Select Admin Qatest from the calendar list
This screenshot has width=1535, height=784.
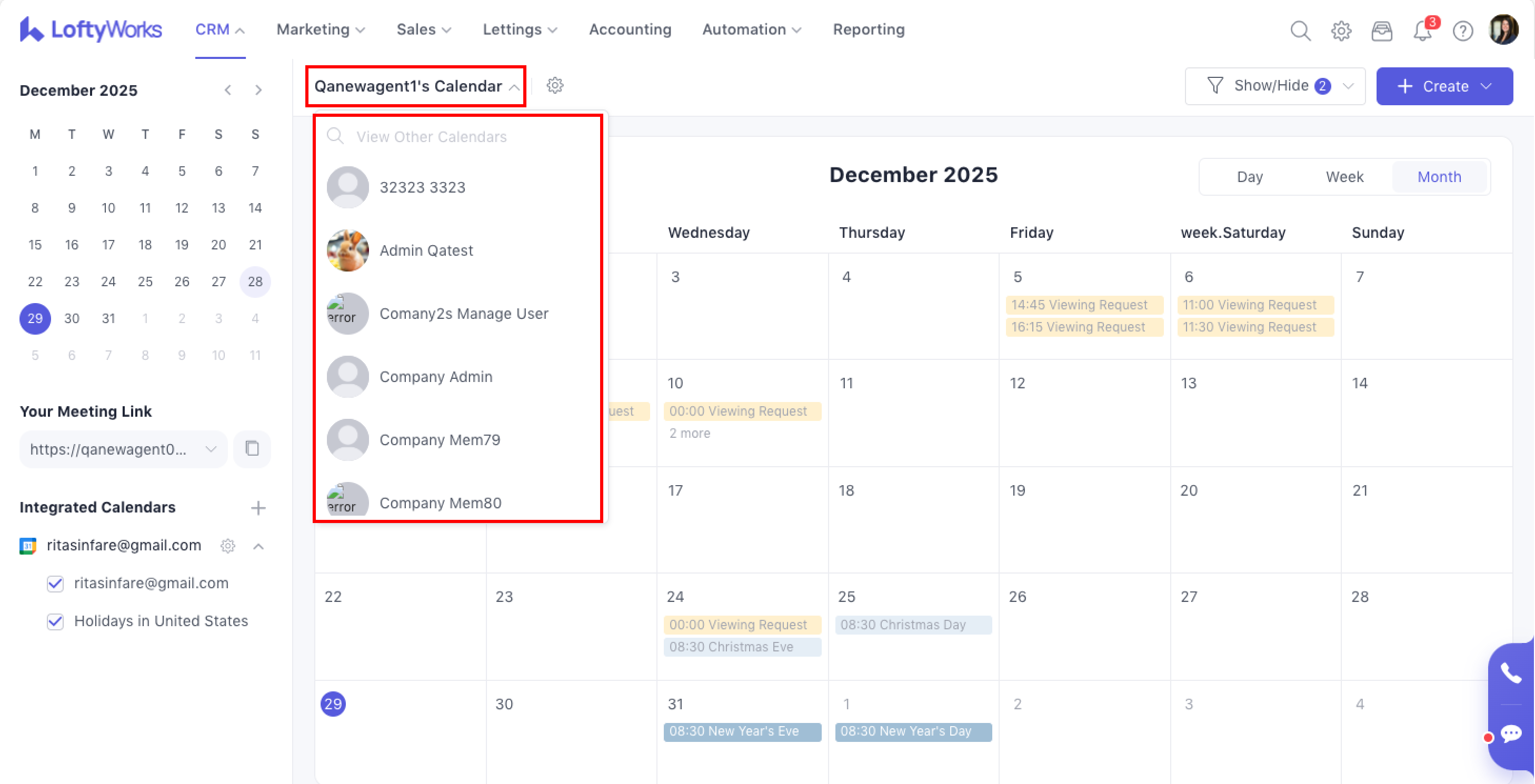tap(426, 250)
